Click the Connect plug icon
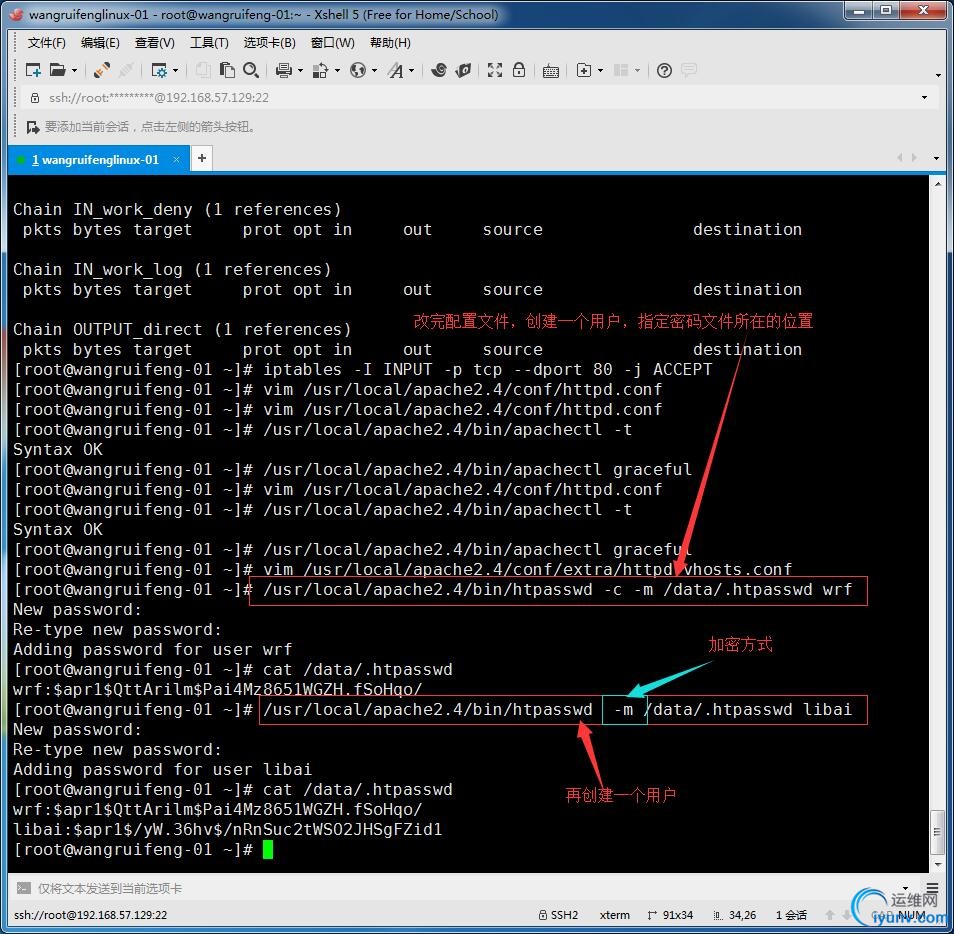 pos(102,71)
